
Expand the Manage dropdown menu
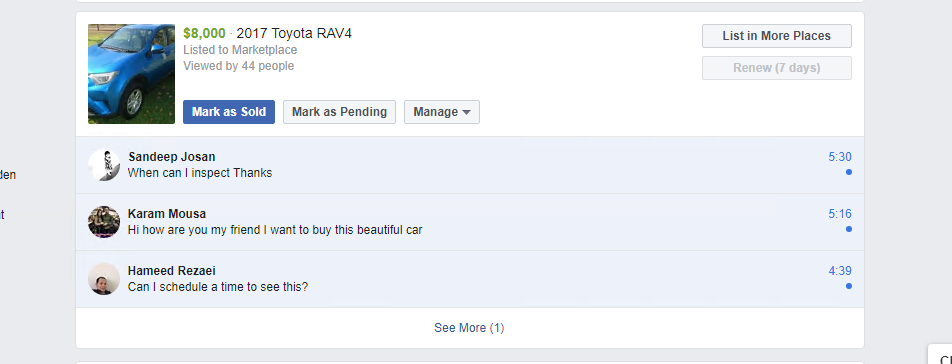442,112
